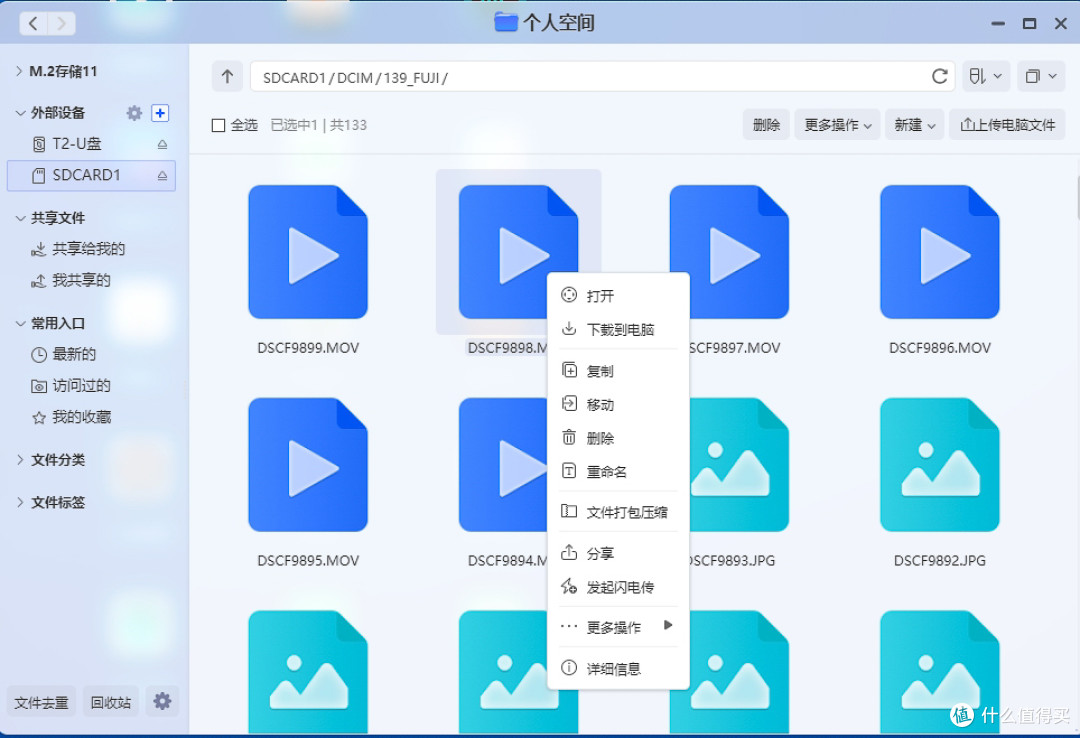Click DCIM in the path bar

click(355, 78)
